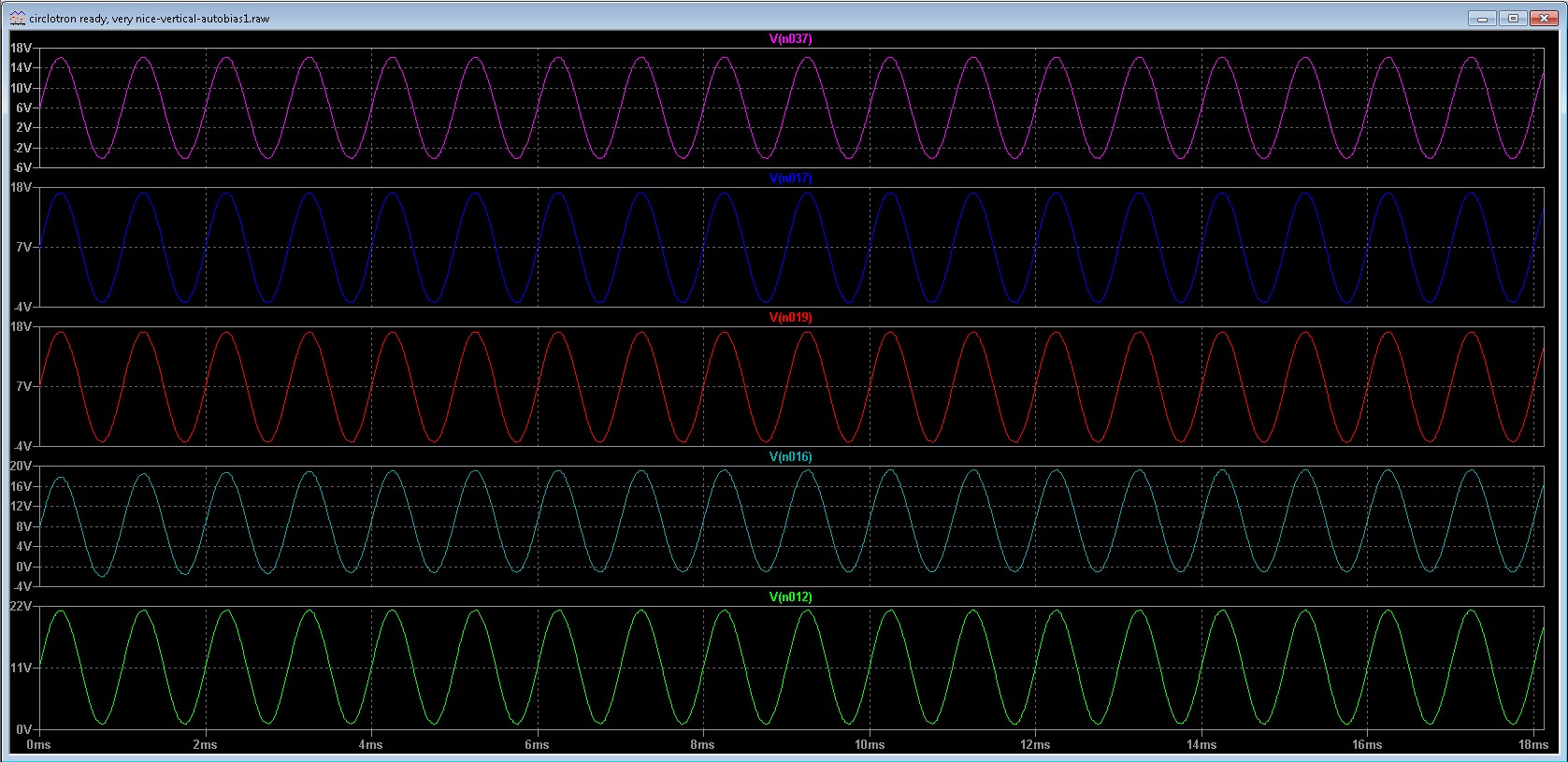Click the 12ms label on the time axis
1568x762 pixels.
1035,745
